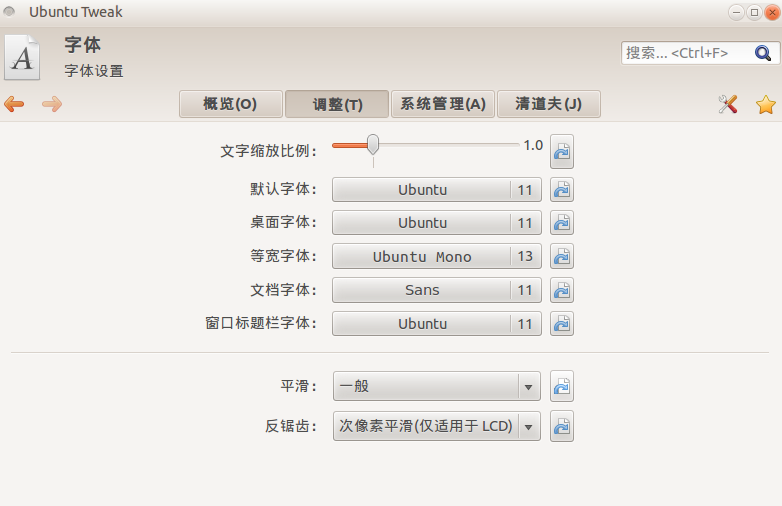This screenshot has width=782, height=506.
Task: Reset the 默认字体 default font setting
Action: 562,190
